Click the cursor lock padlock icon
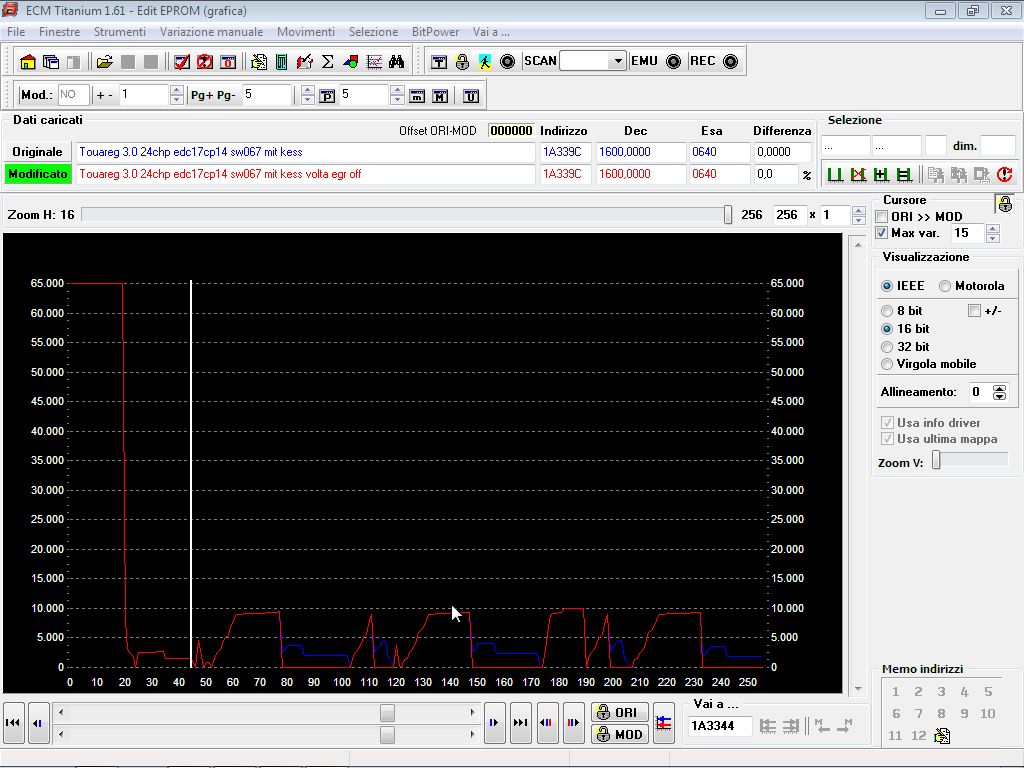Viewport: 1024px width, 768px height. point(1005,204)
